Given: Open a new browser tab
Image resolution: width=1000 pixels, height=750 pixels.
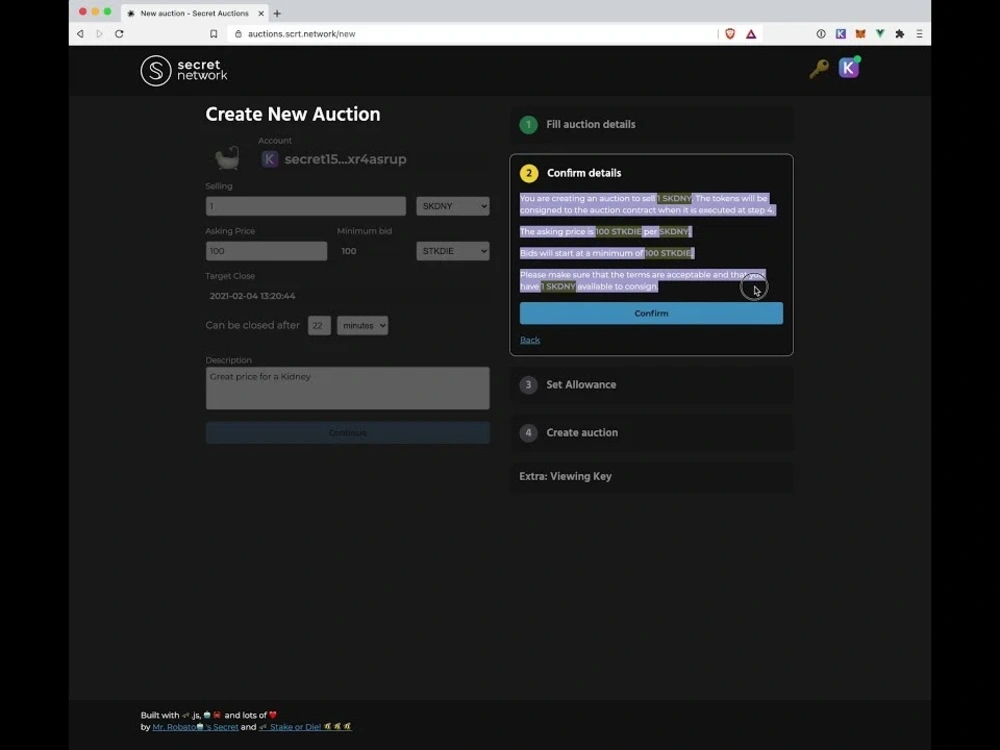Looking at the screenshot, I should pos(277,13).
